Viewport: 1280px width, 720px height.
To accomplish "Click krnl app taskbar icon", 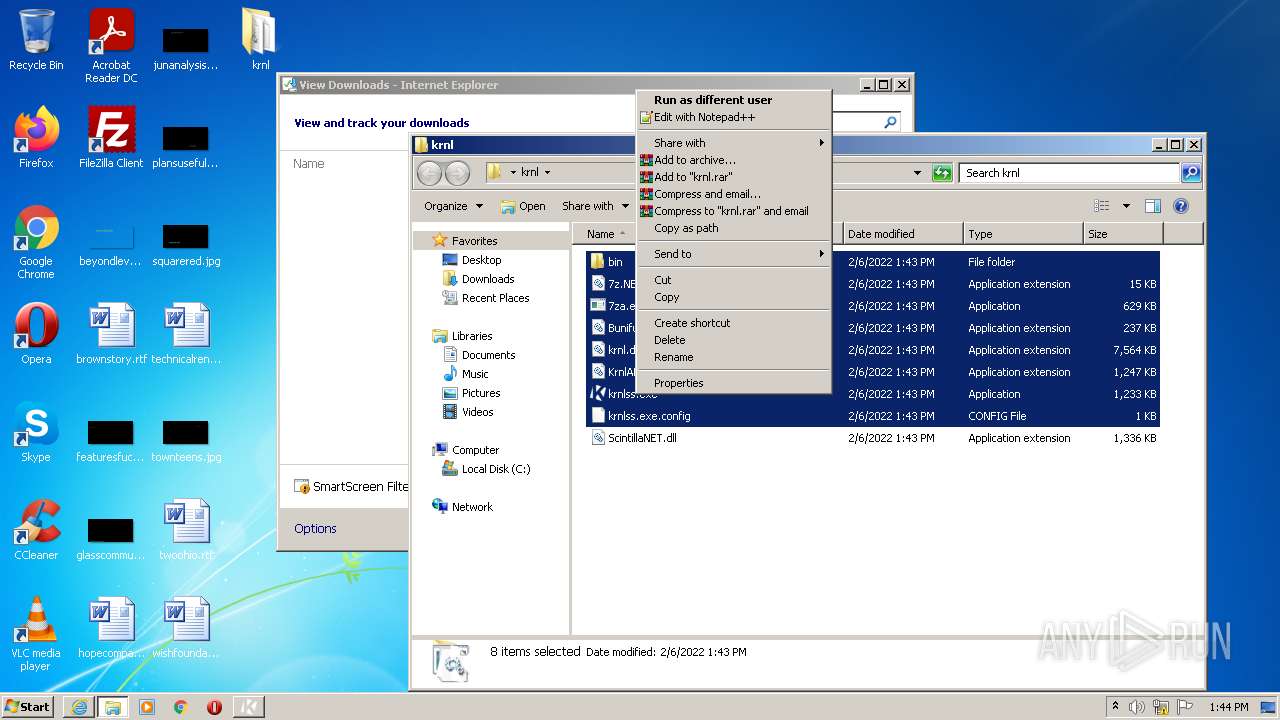I will [248, 707].
